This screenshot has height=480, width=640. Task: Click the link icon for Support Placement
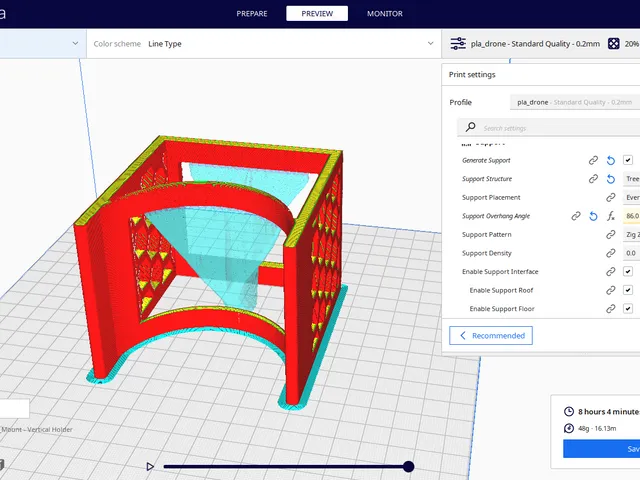click(611, 198)
